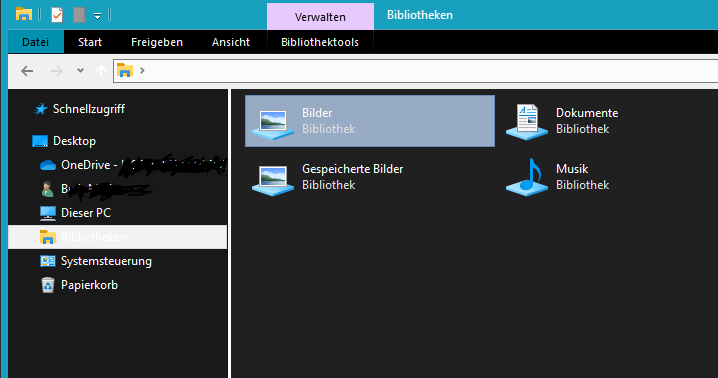Open Papierkorb from the navigation pane

coord(89,285)
